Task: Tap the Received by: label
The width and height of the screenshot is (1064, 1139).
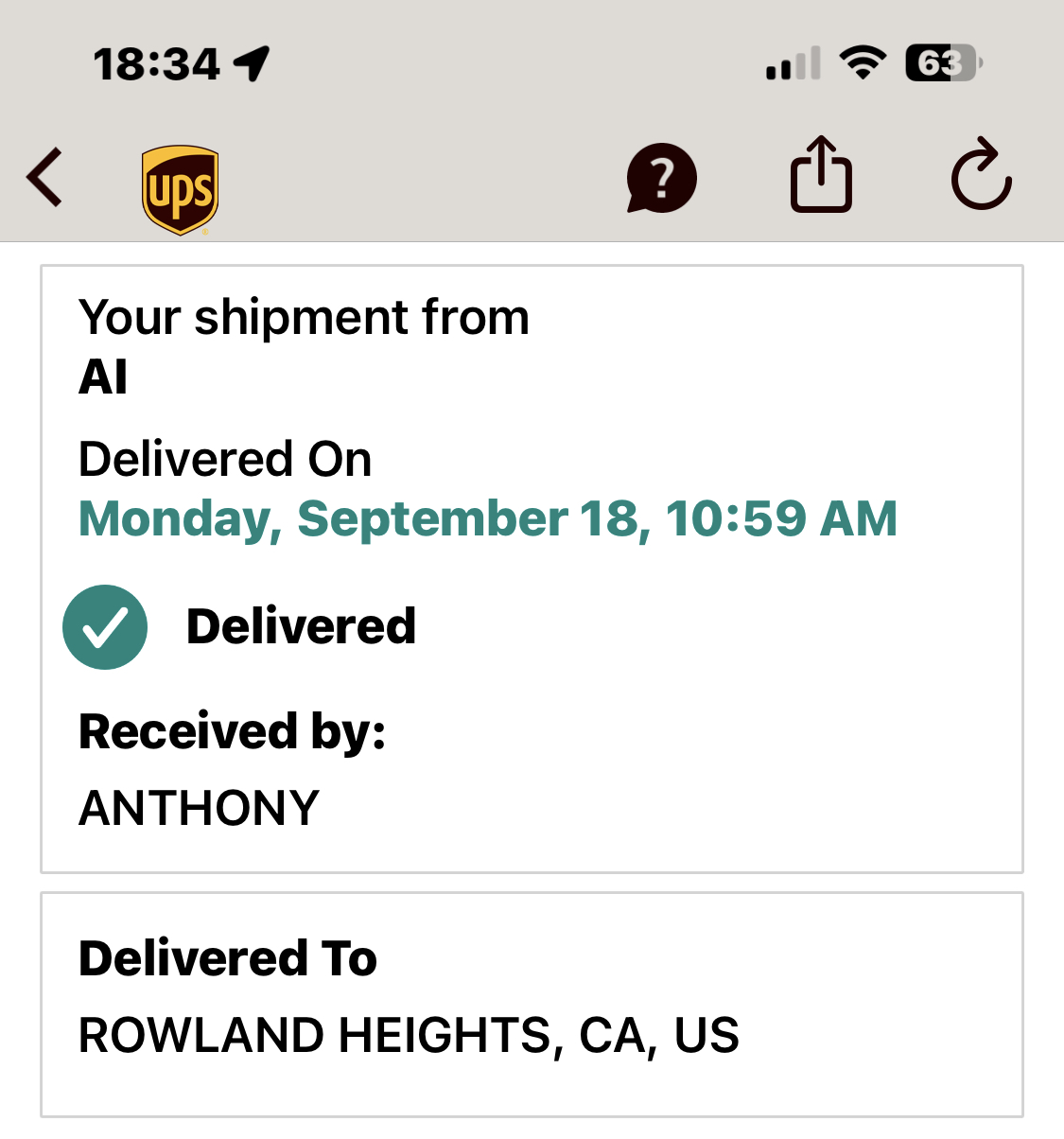Action: pyautogui.click(x=233, y=732)
